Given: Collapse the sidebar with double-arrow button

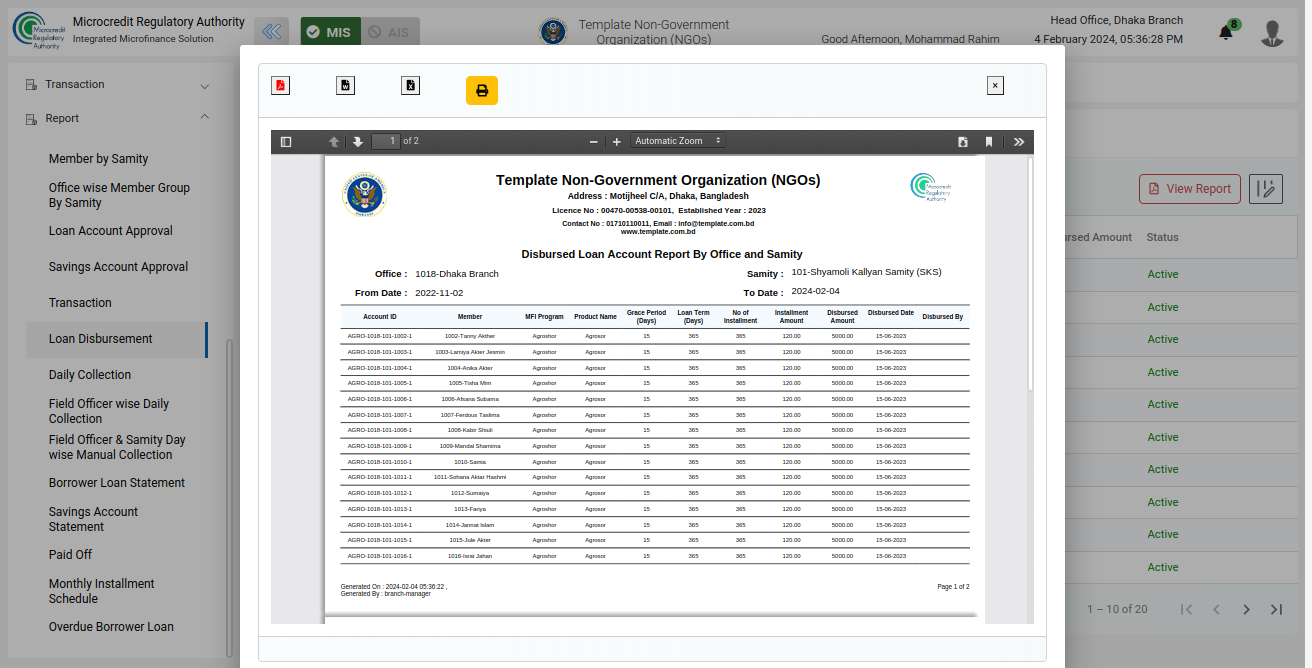Looking at the screenshot, I should [x=272, y=32].
